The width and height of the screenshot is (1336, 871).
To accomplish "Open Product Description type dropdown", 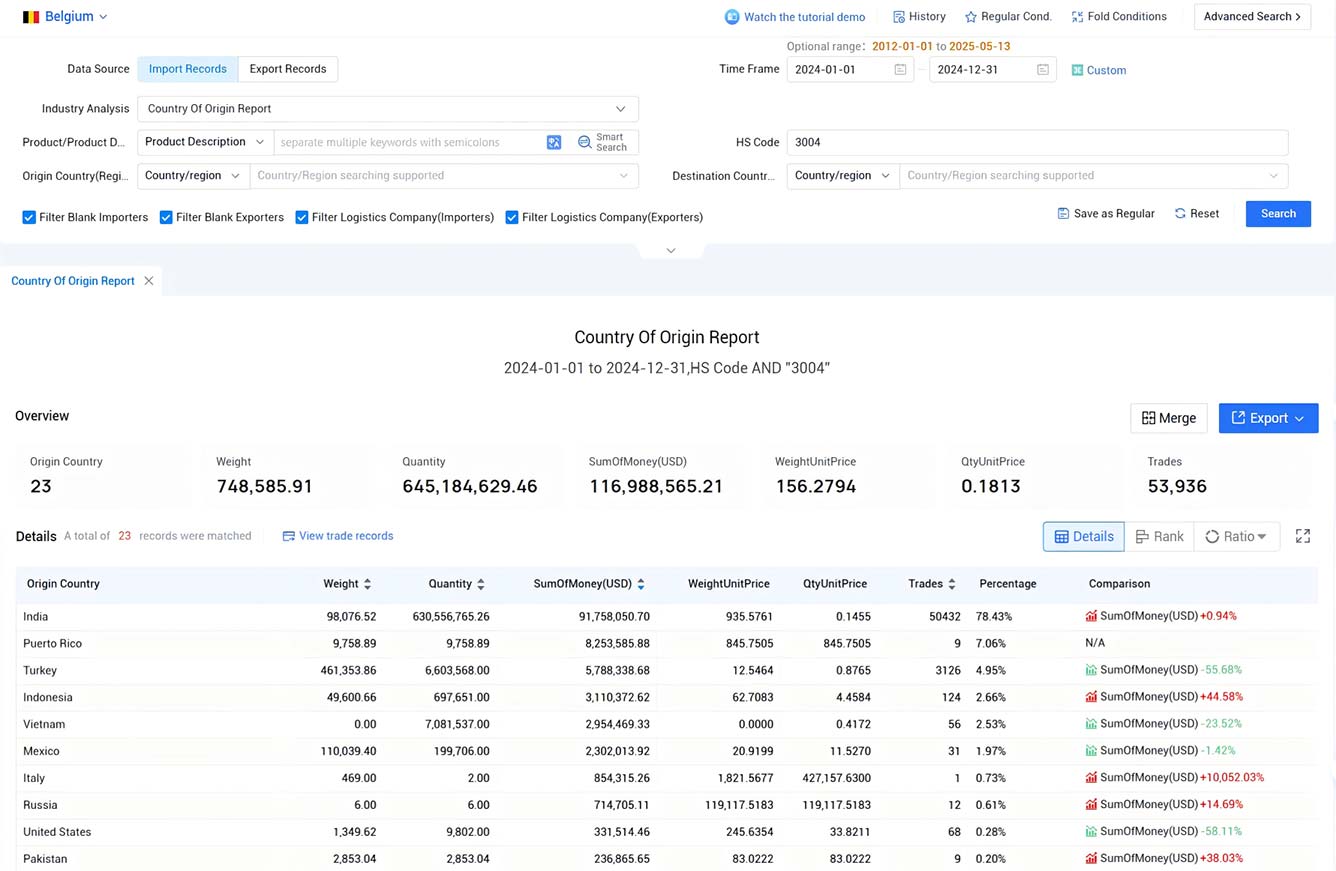I will pos(205,142).
